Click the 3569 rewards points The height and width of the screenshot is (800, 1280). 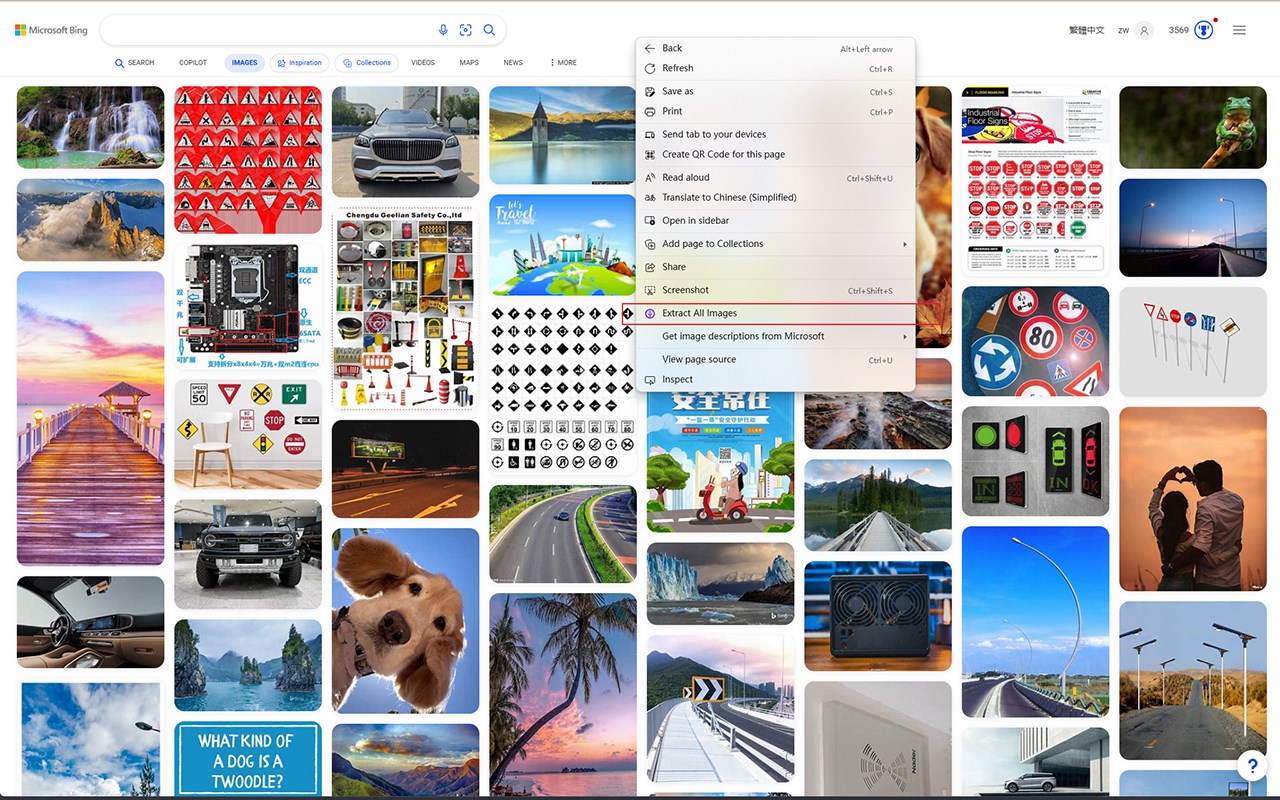tap(1179, 30)
